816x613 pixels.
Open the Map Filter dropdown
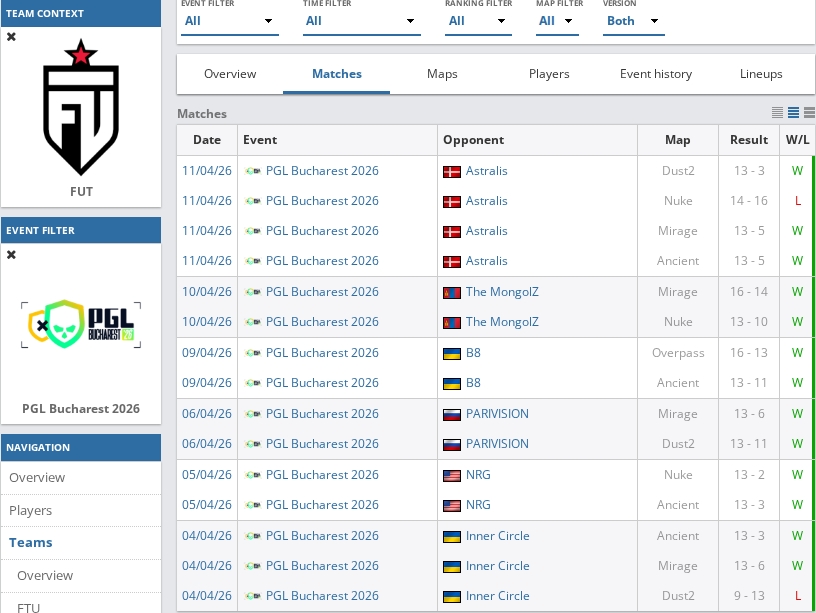557,21
